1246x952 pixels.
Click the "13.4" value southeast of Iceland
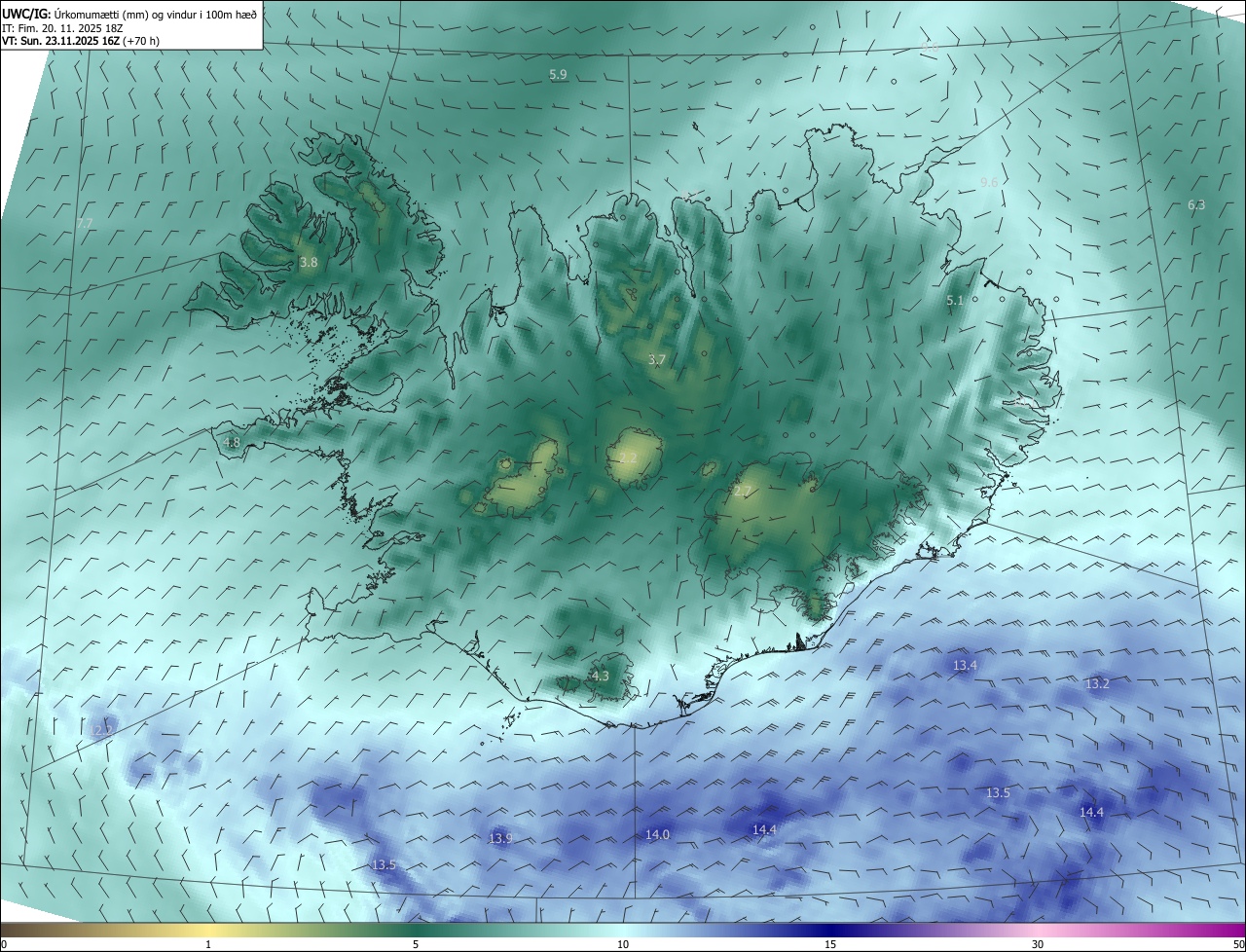click(x=965, y=666)
